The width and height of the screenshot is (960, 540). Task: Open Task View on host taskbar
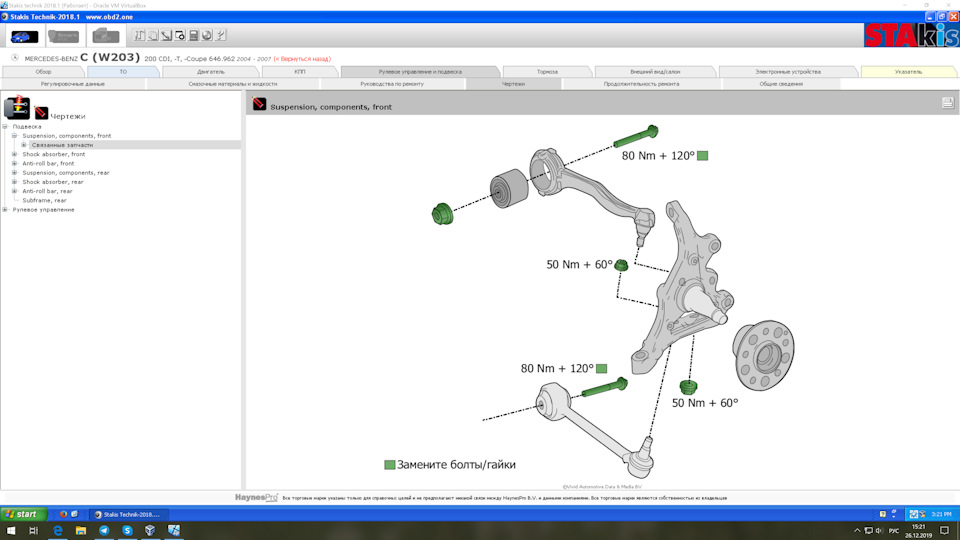[x=34, y=531]
